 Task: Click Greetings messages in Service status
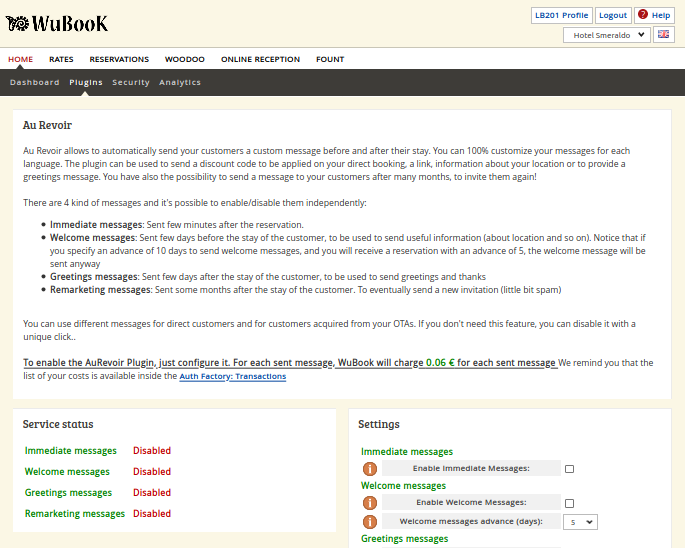[x=68, y=493]
